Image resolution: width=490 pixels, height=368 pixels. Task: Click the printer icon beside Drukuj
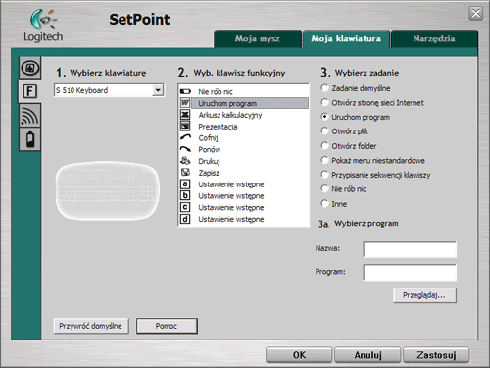click(185, 161)
